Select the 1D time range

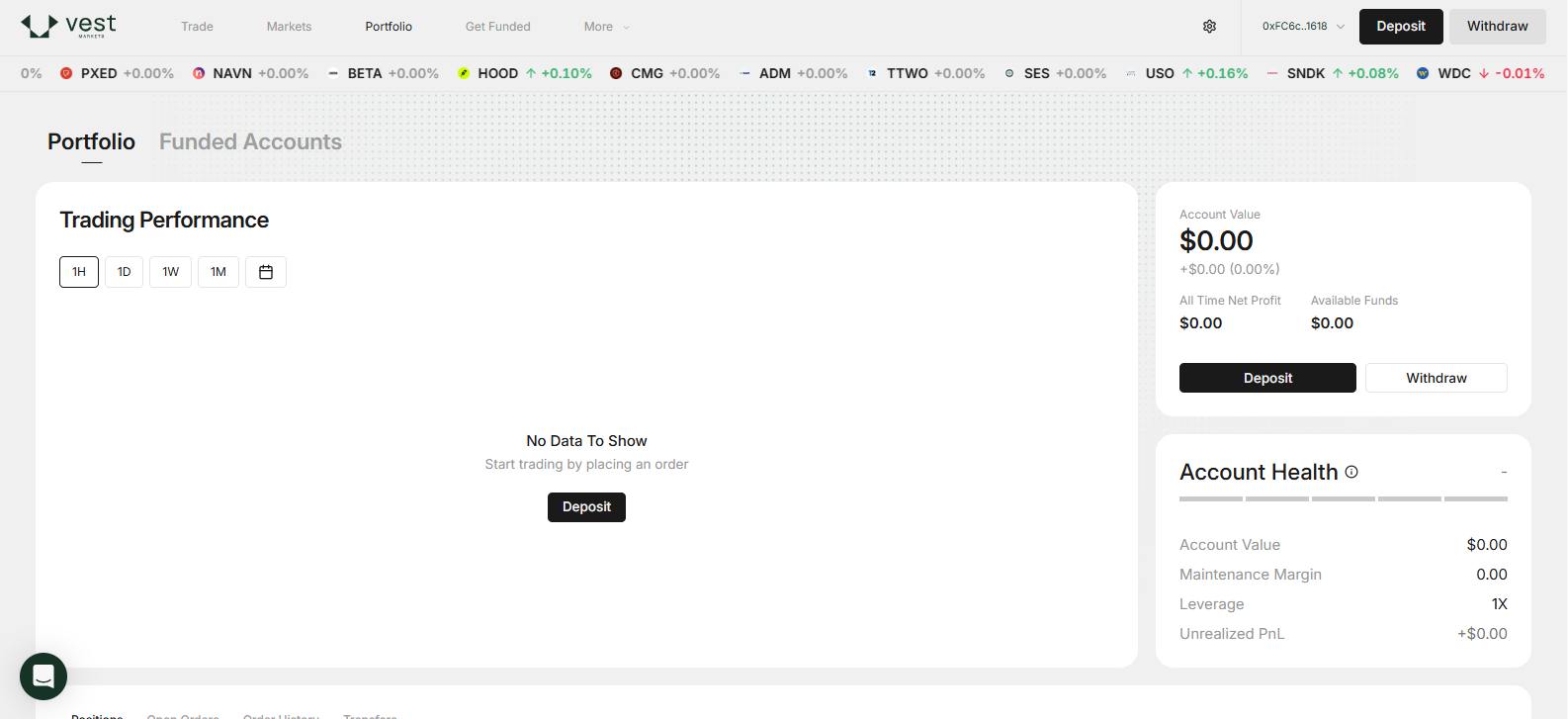124,272
